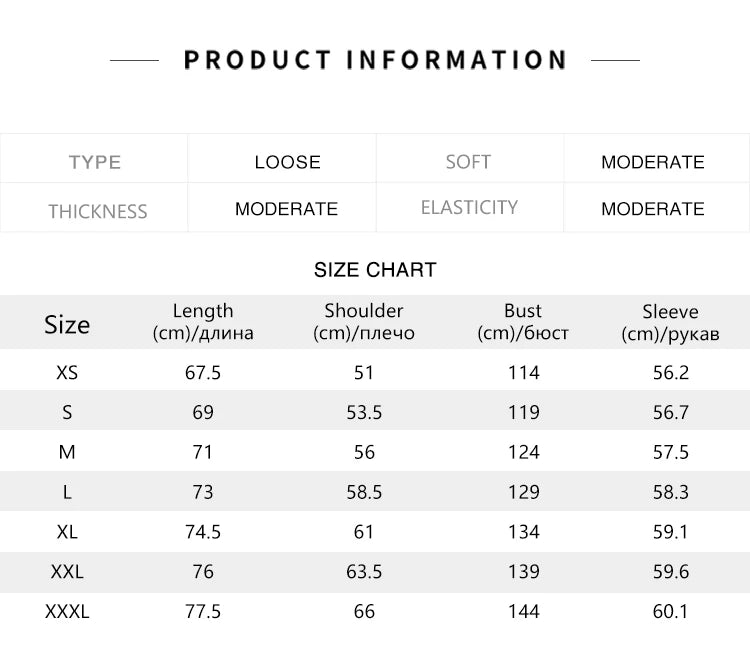
Task: Select the Size column header
Action: click(67, 324)
